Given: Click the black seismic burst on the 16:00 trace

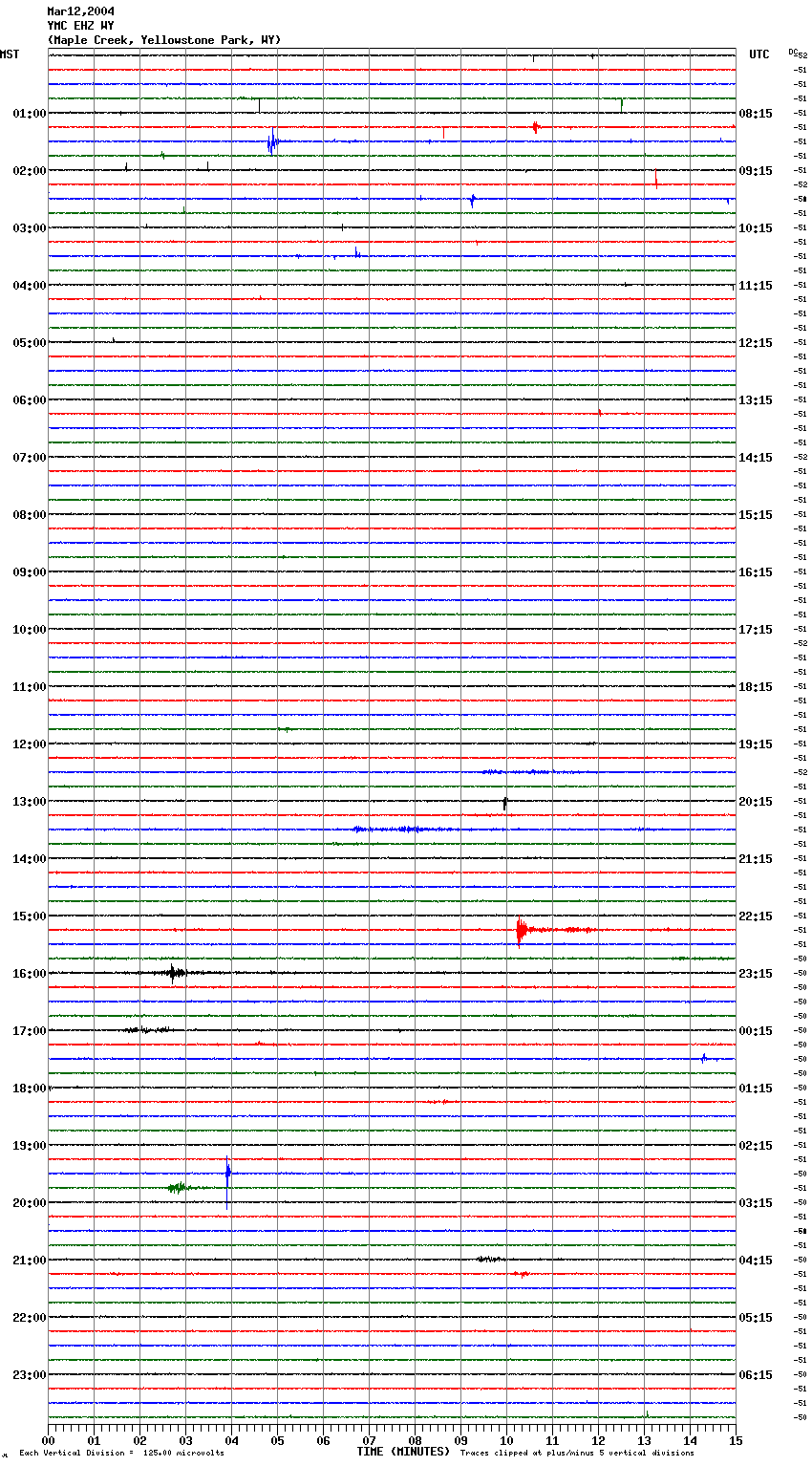Looking at the screenshot, I should 173,973.
